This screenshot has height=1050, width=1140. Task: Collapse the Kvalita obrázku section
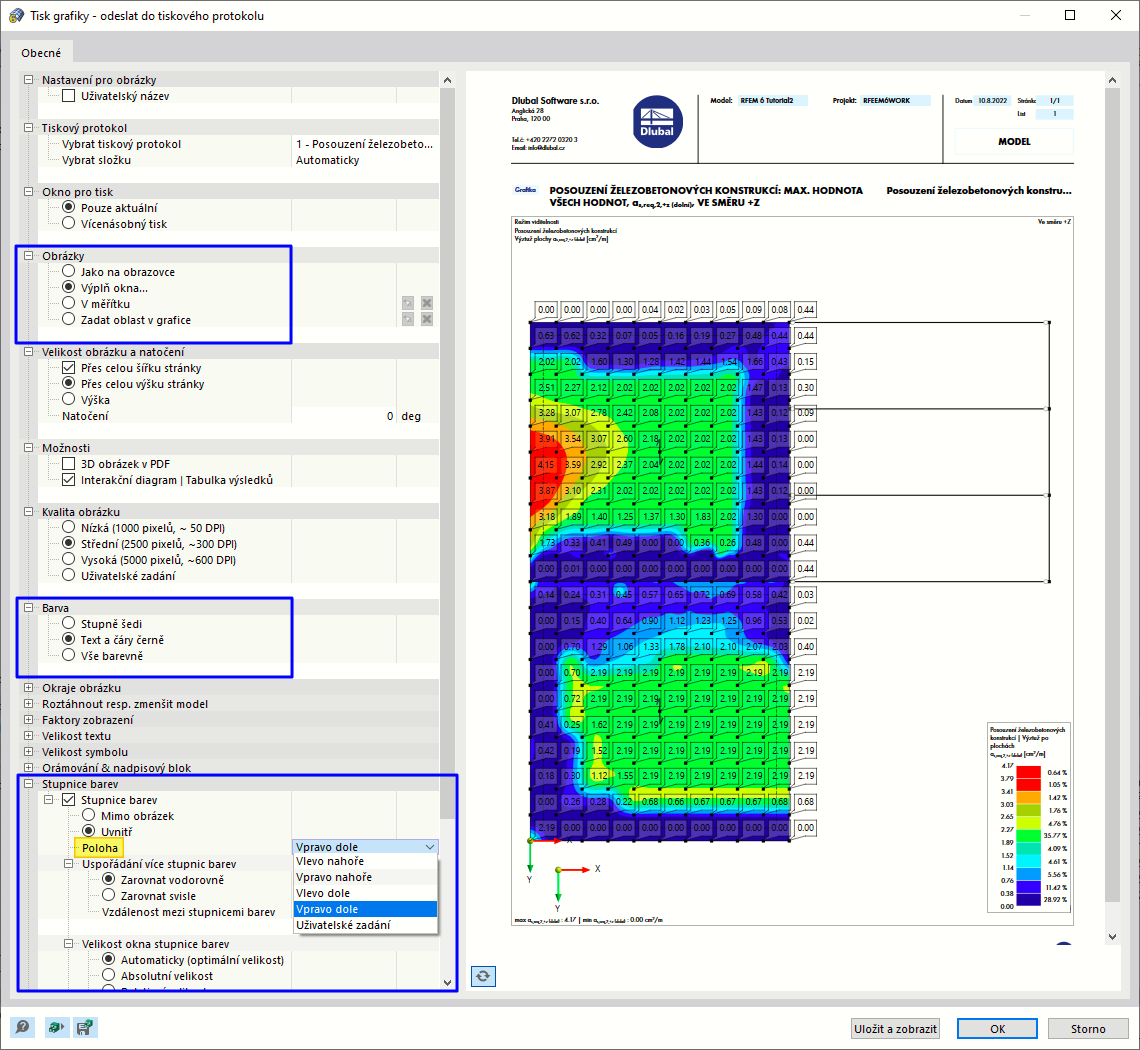[28, 511]
